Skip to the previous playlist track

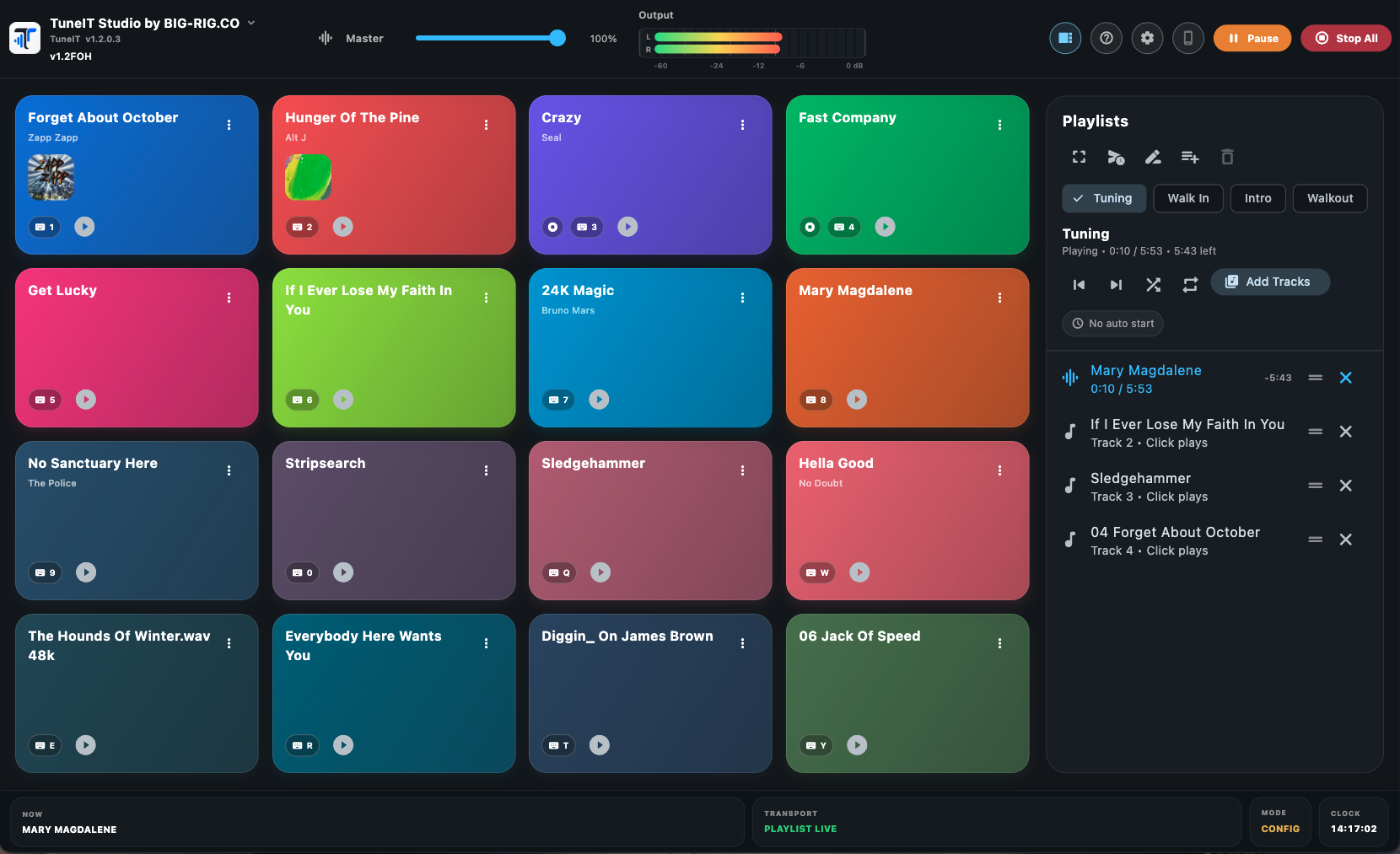point(1079,285)
